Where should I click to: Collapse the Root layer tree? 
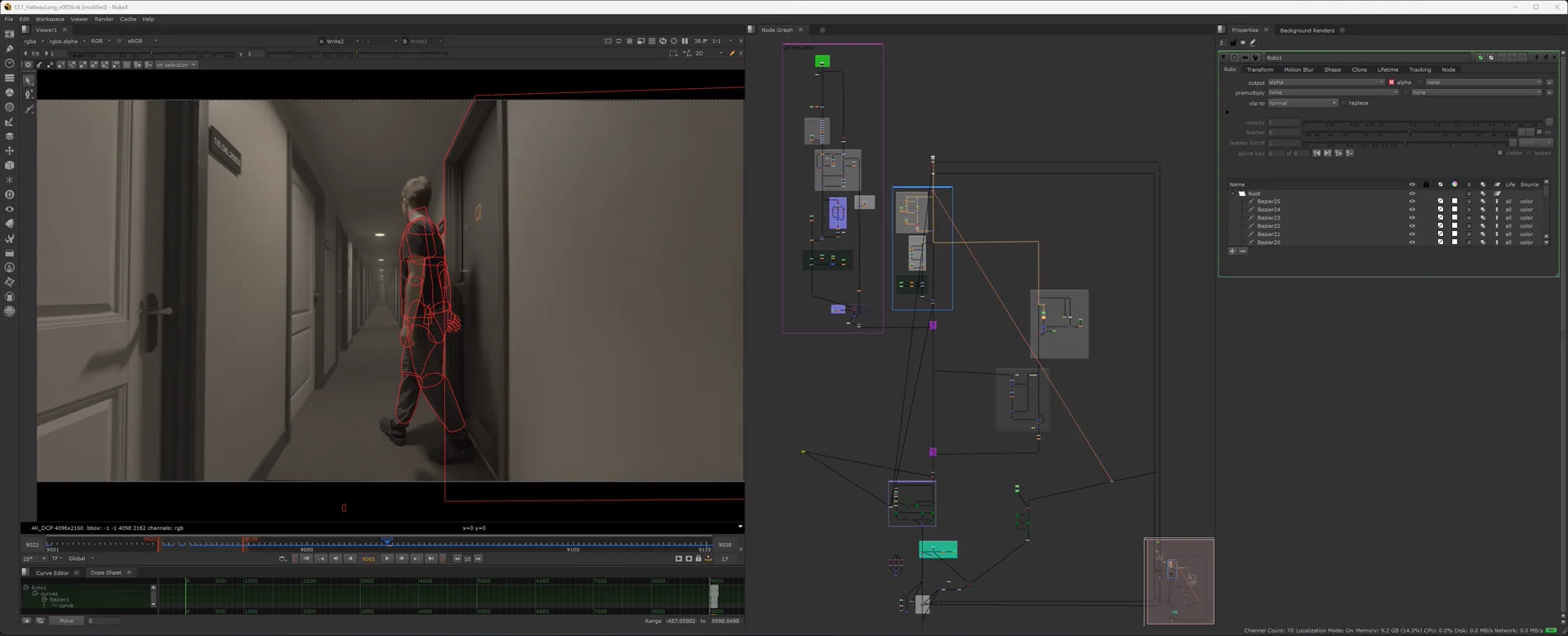(1233, 194)
